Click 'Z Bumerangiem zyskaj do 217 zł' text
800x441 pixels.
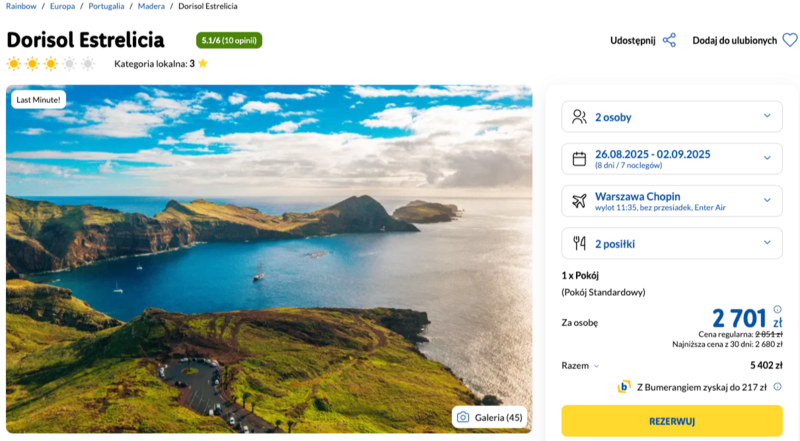point(702,387)
